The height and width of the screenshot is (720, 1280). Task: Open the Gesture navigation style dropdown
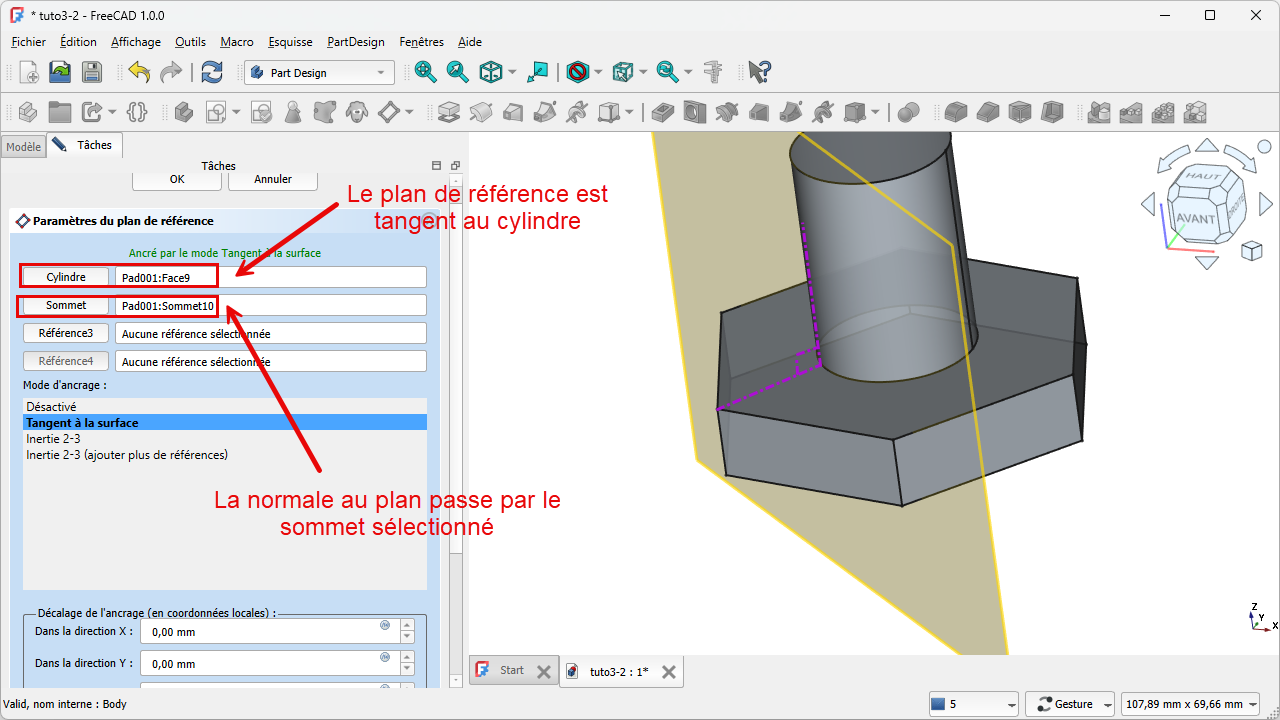(x=1070, y=704)
